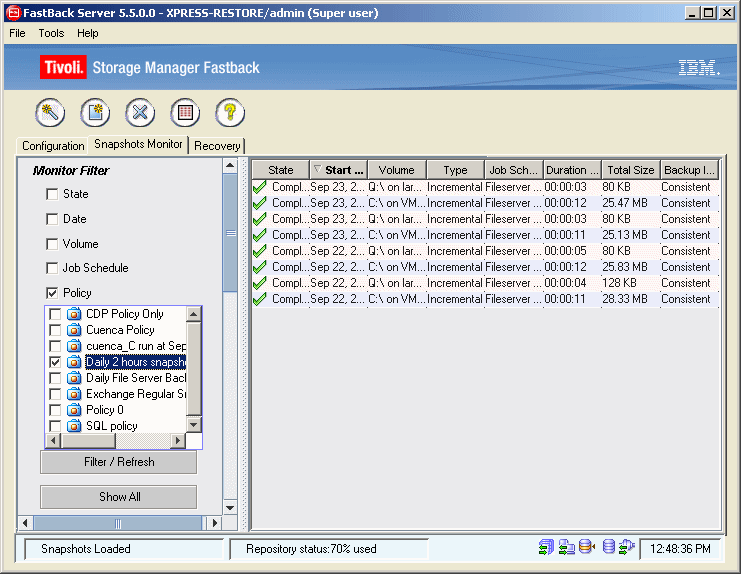Click policy list scroll up arrow
The height and width of the screenshot is (574, 741).
click(194, 314)
